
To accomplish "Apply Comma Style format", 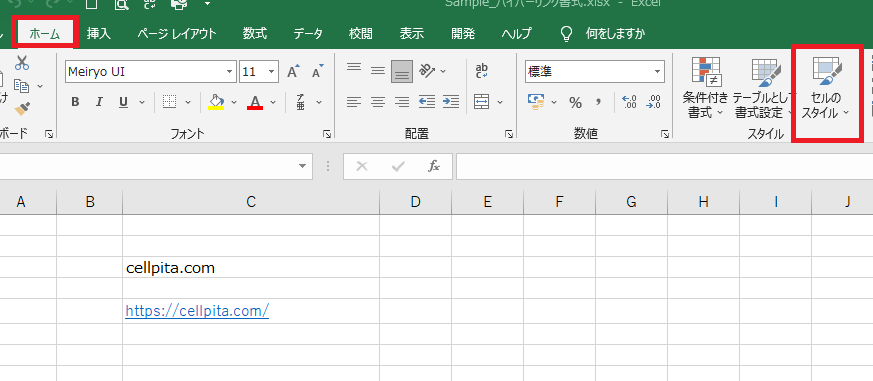I will pyautogui.click(x=599, y=102).
